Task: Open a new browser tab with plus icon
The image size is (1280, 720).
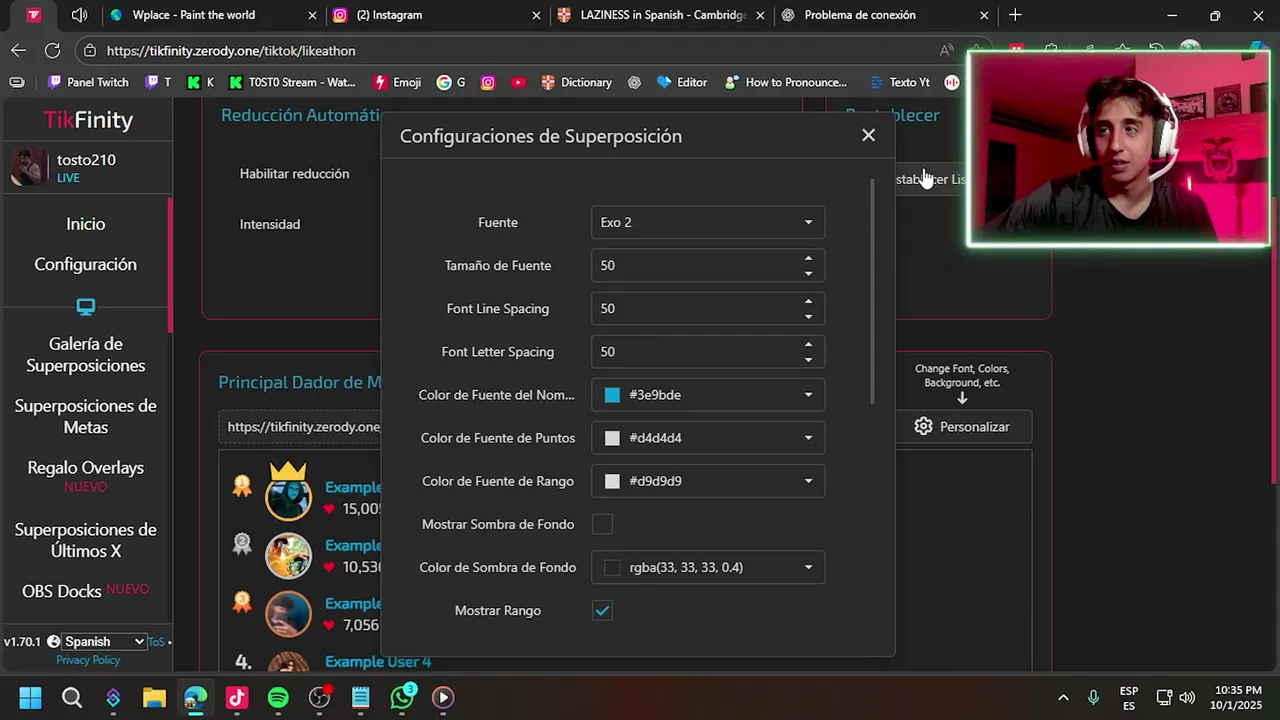Action: click(x=1015, y=15)
